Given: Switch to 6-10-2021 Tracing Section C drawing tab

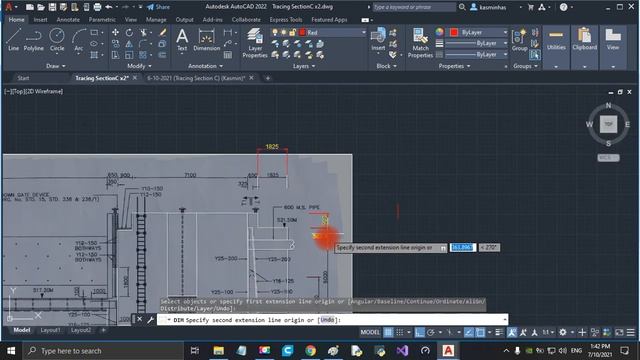Looking at the screenshot, I should (x=196, y=78).
